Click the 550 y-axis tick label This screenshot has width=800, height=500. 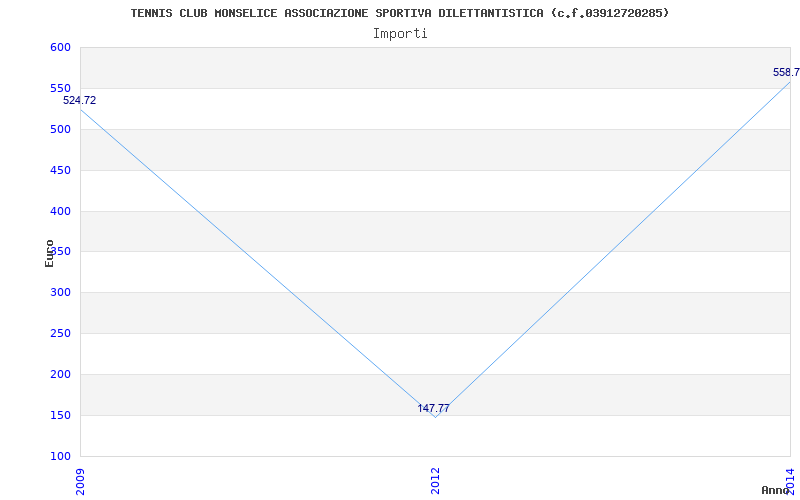coord(60,88)
